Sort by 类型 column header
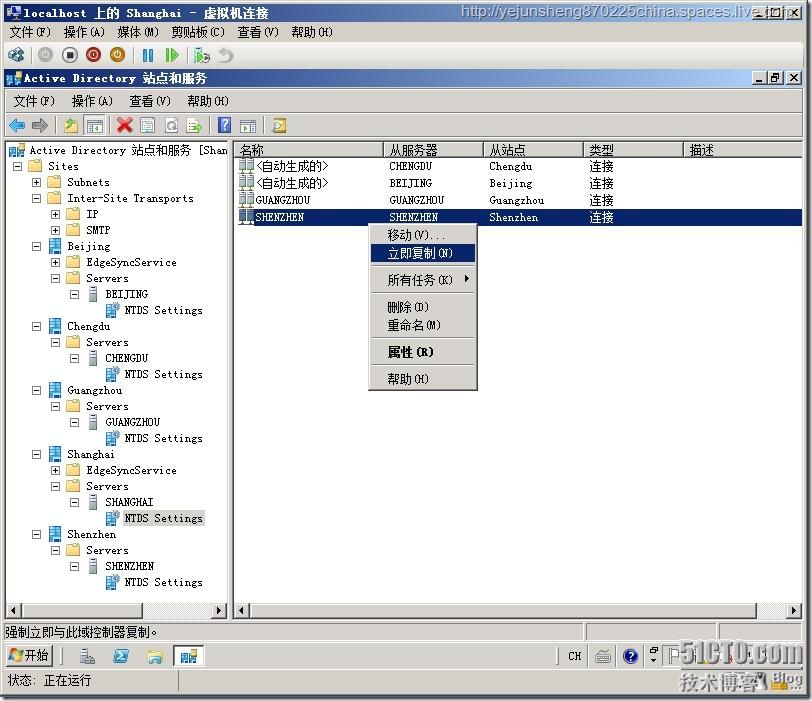The width and height of the screenshot is (812, 701). (633, 150)
